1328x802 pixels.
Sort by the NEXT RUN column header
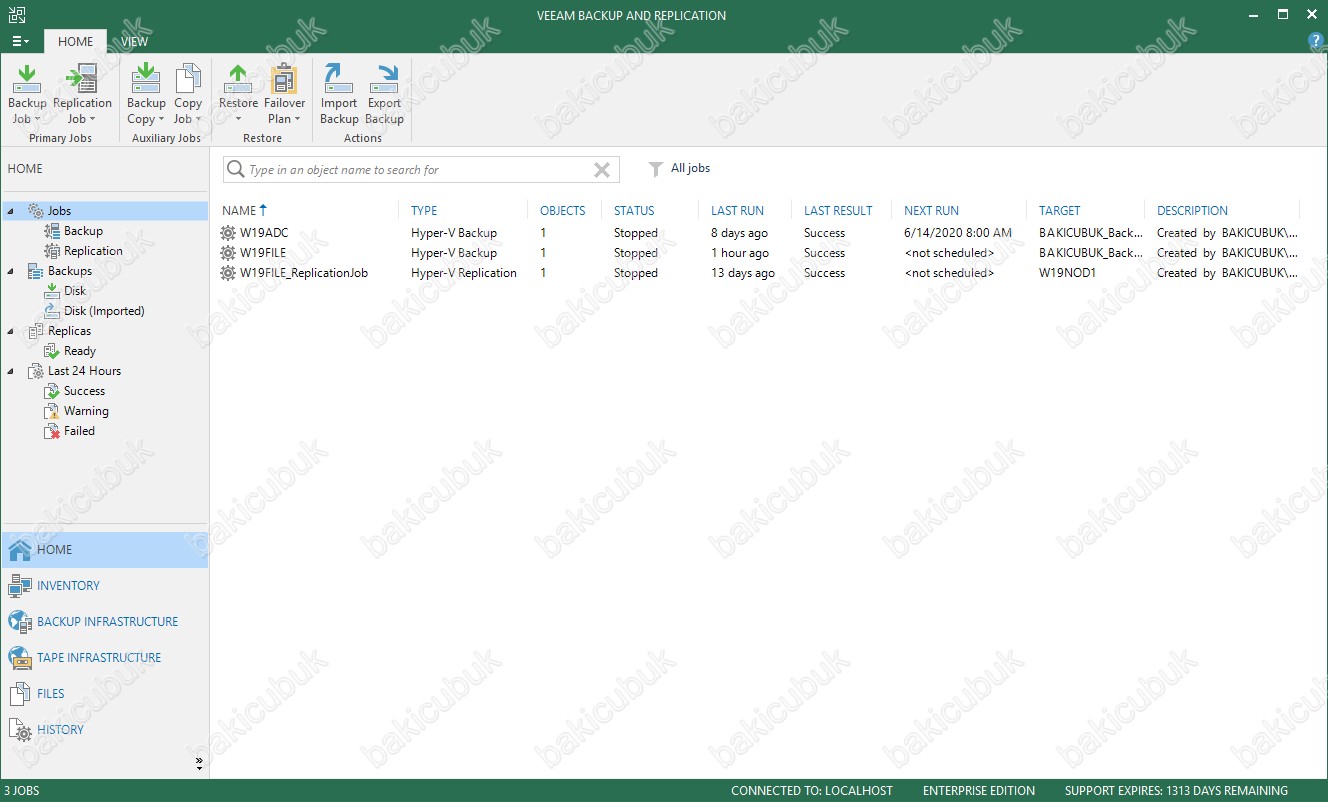931,211
